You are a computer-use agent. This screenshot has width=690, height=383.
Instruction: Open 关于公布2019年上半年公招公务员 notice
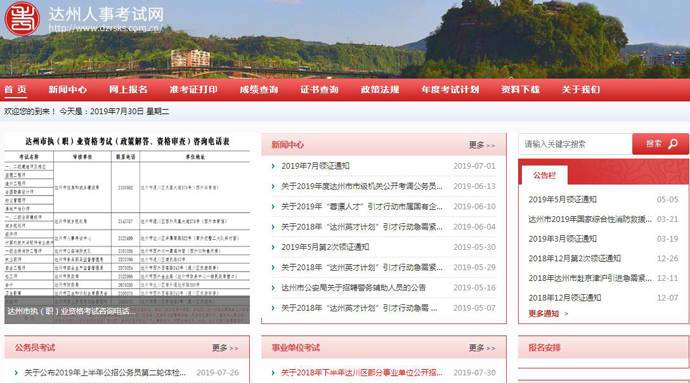pos(105,372)
